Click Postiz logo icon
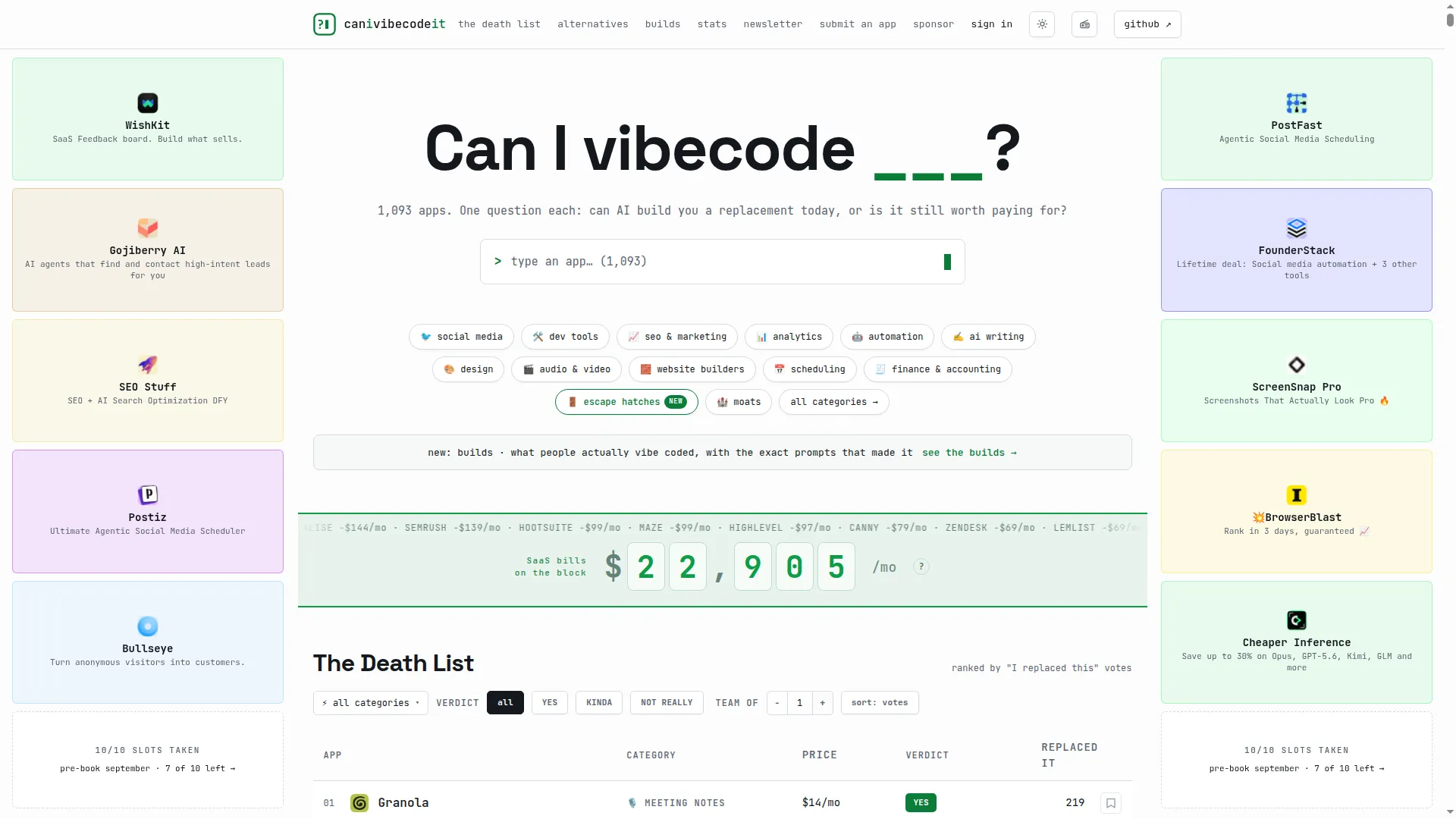 (148, 494)
